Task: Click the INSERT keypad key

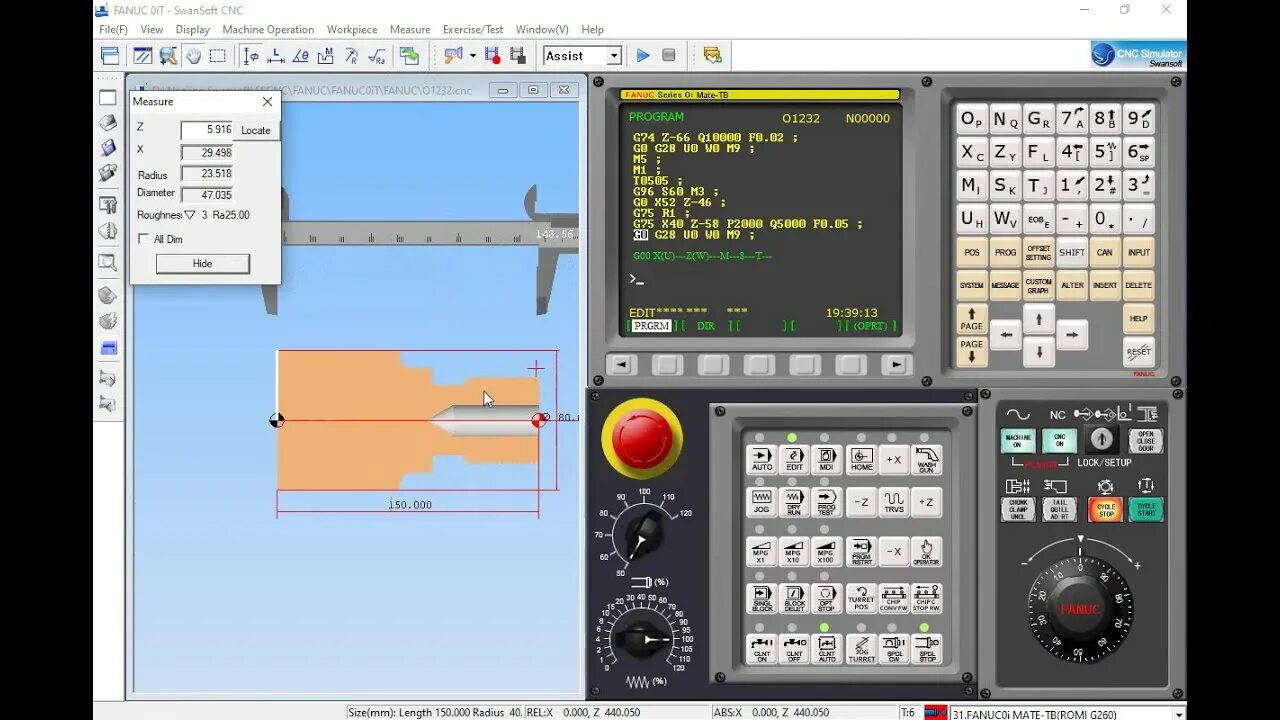Action: 1105,285
